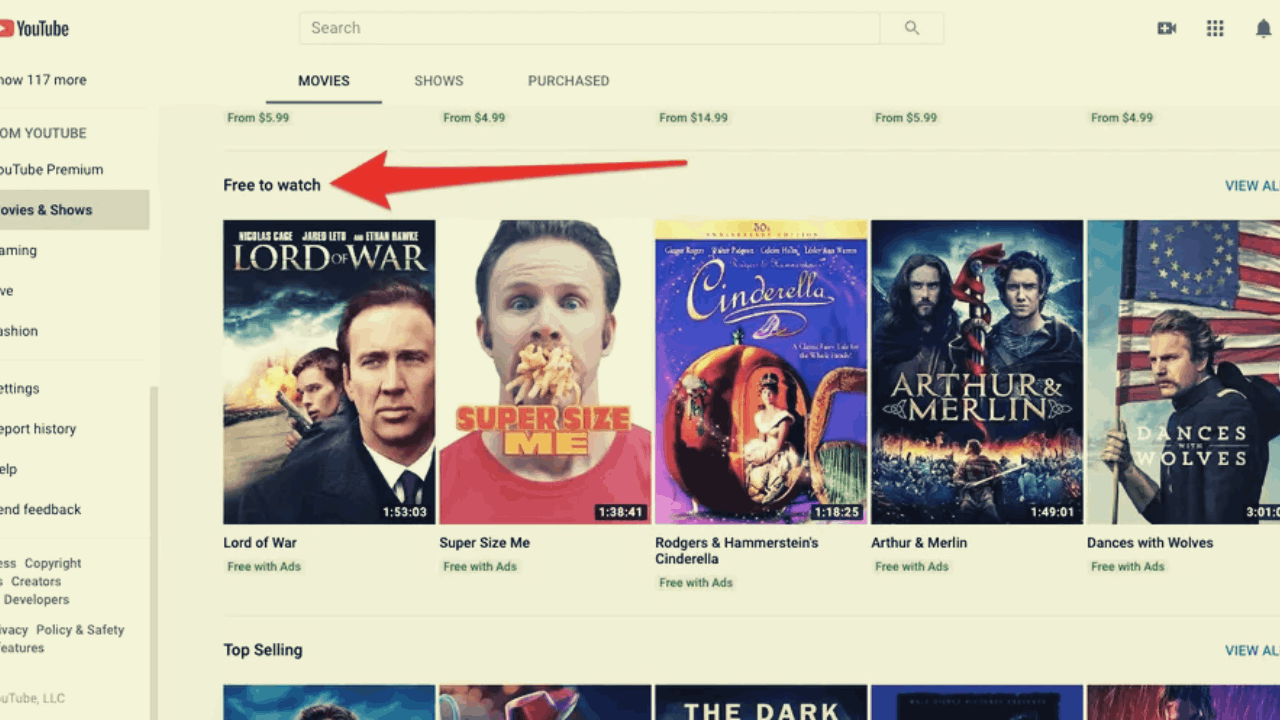Click View All for Free to watch

click(x=1252, y=186)
